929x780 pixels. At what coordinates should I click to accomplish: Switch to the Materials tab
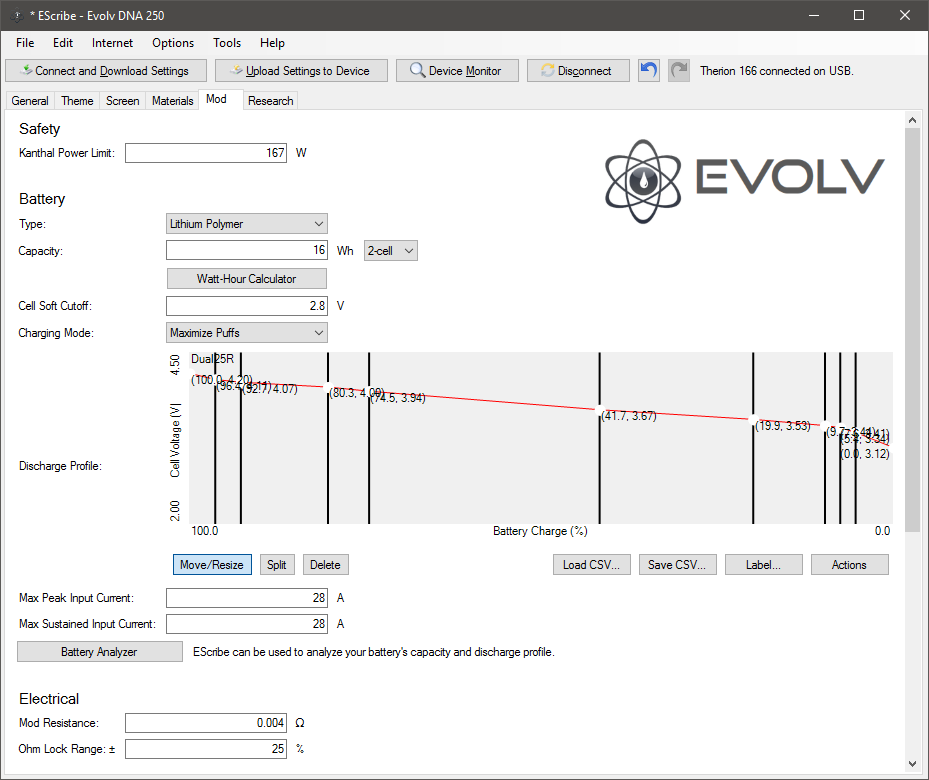[x=173, y=101]
